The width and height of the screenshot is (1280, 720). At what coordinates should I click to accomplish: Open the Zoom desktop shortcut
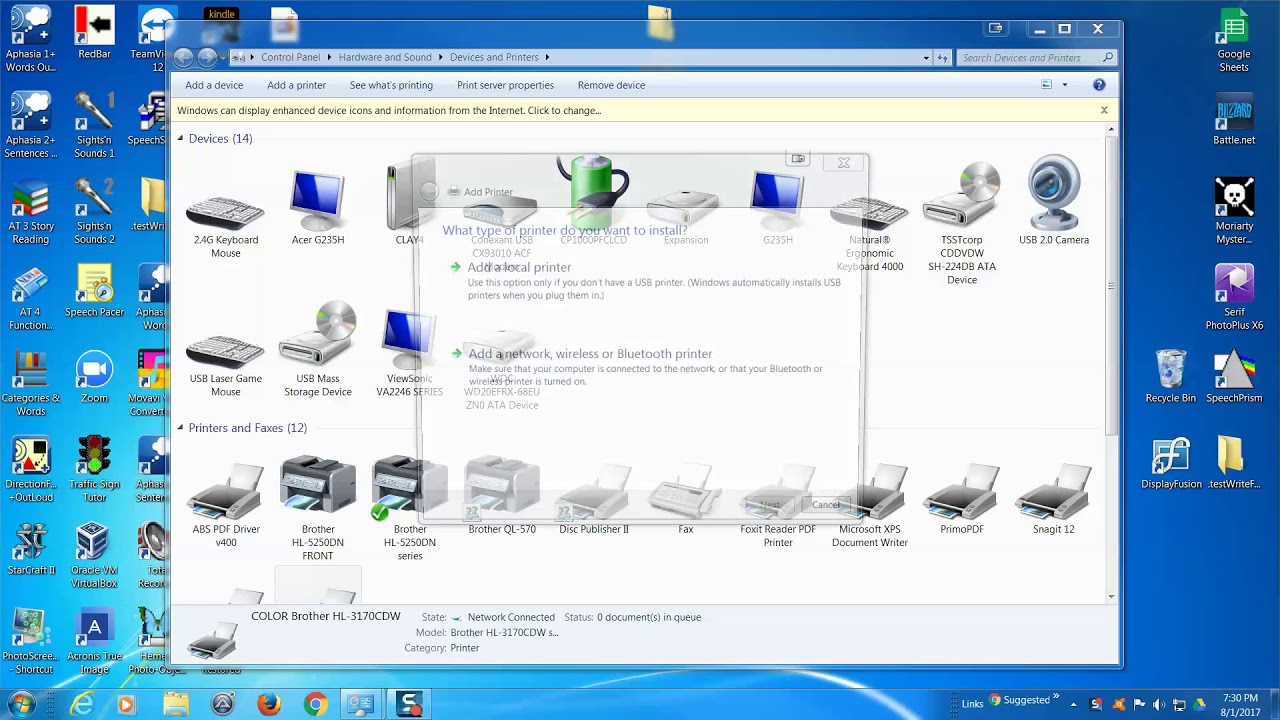tap(94, 377)
